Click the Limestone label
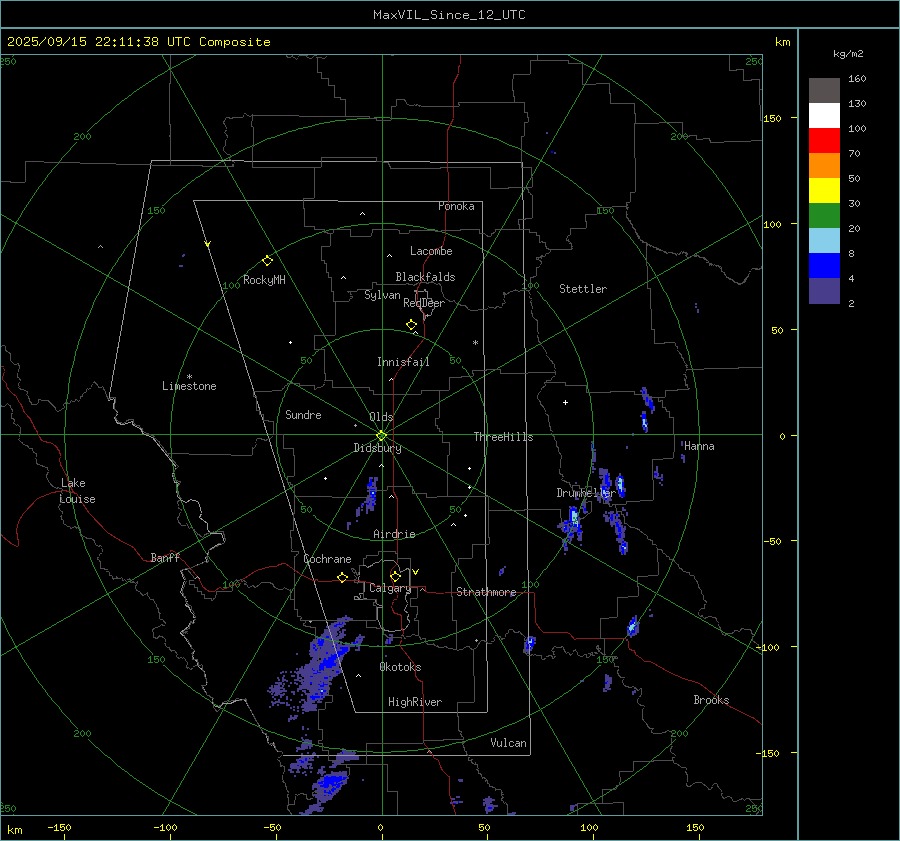This screenshot has width=900, height=841. click(189, 386)
